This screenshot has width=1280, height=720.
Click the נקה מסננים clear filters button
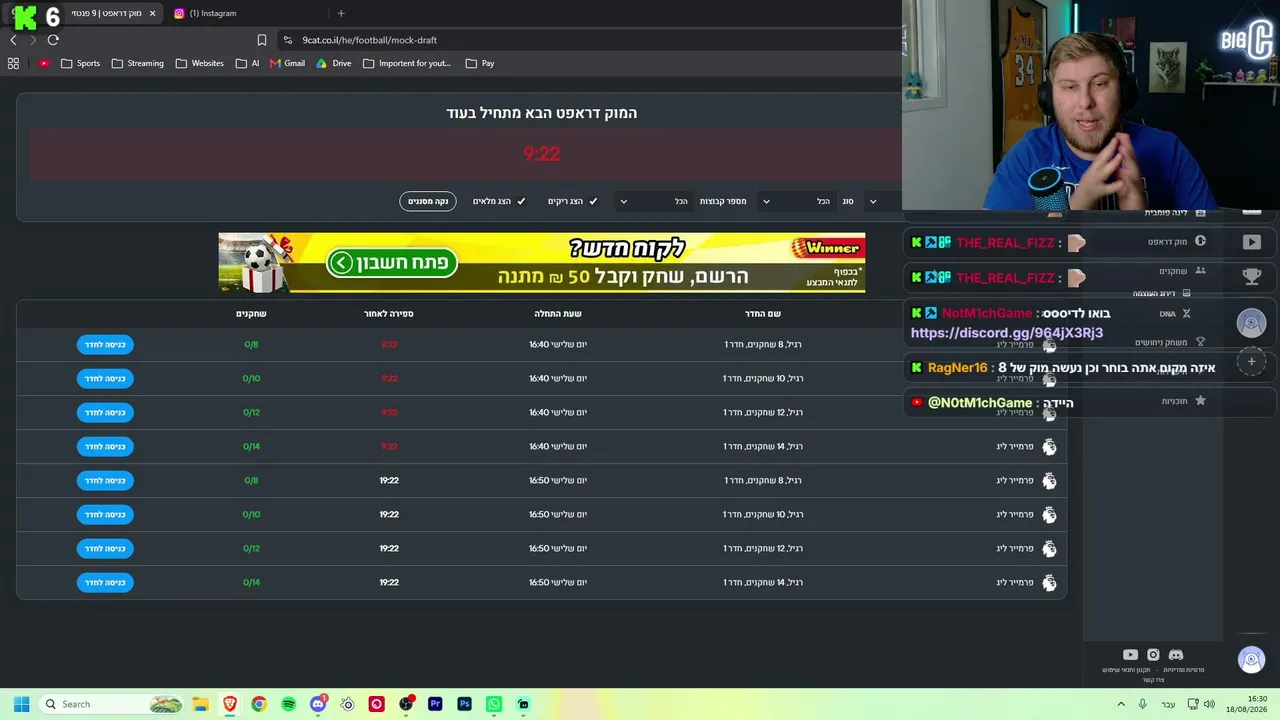[x=428, y=201]
